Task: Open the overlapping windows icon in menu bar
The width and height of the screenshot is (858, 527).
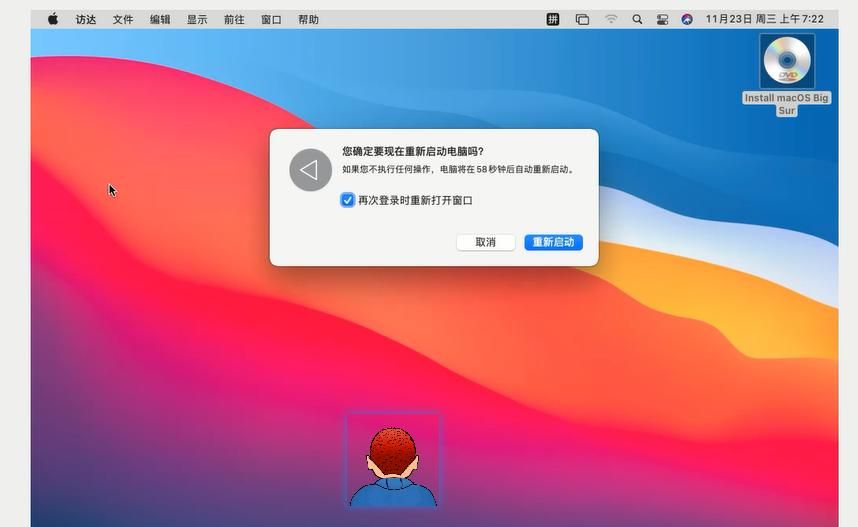Action: click(582, 19)
